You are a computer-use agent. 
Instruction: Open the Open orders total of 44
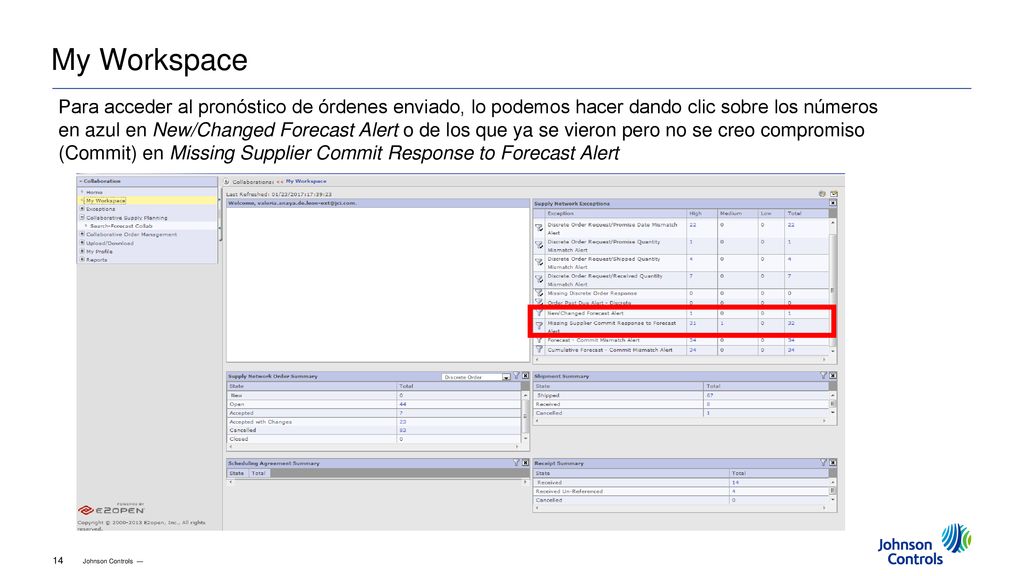[403, 404]
